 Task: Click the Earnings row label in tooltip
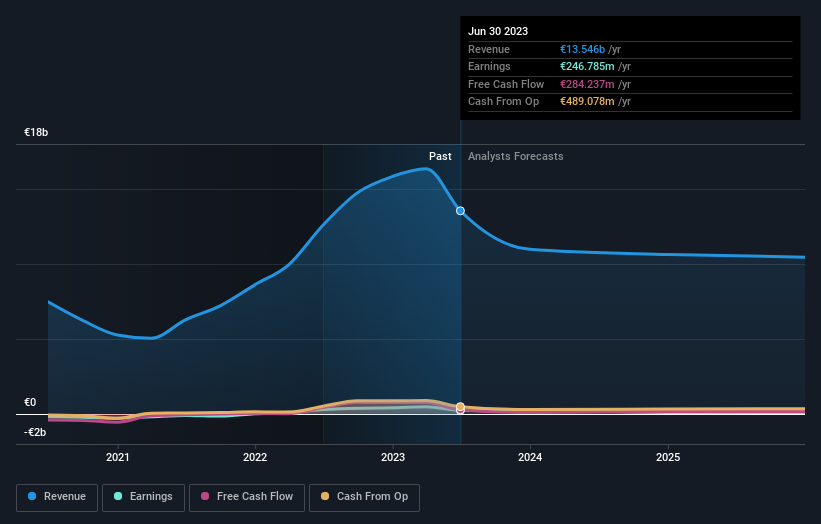[490, 66]
